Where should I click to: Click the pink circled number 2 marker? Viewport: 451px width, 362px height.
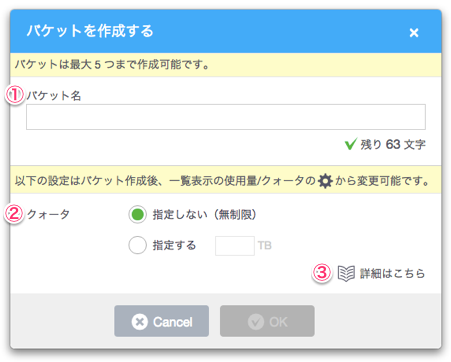point(14,214)
